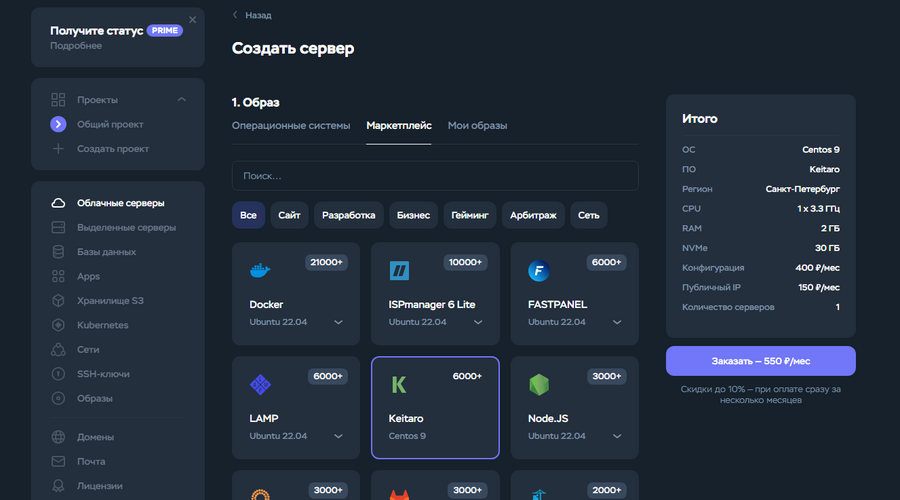Switch to Операционные системы tab

click(291, 125)
